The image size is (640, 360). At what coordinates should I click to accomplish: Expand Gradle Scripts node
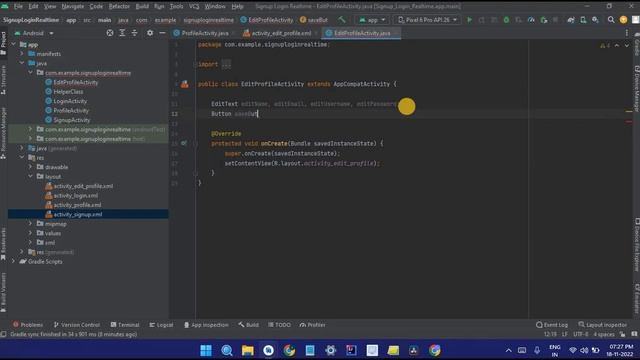tap(13, 261)
